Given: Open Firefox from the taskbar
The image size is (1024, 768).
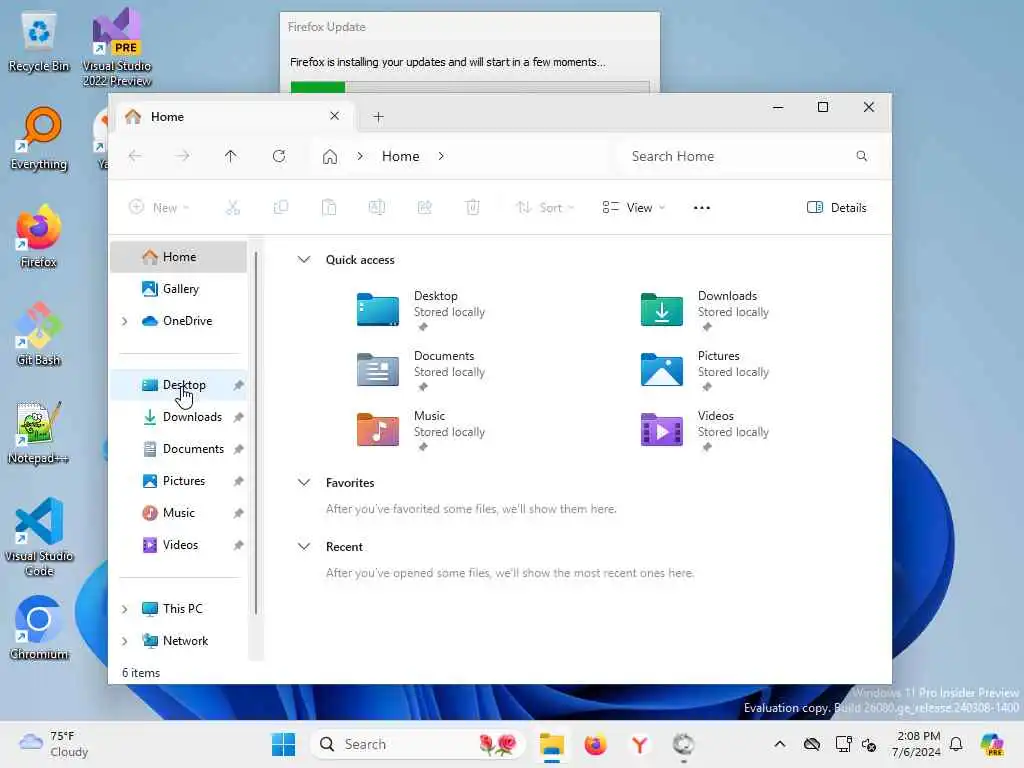Looking at the screenshot, I should coord(595,744).
